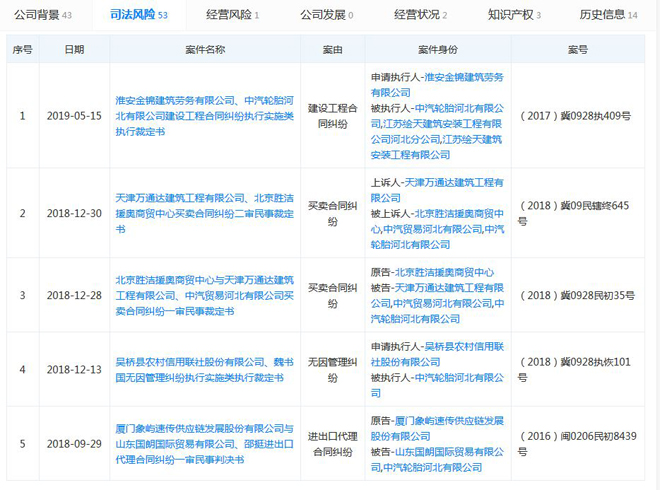
Task: Switch to the 司法风险 tab
Action: [x=138, y=15]
